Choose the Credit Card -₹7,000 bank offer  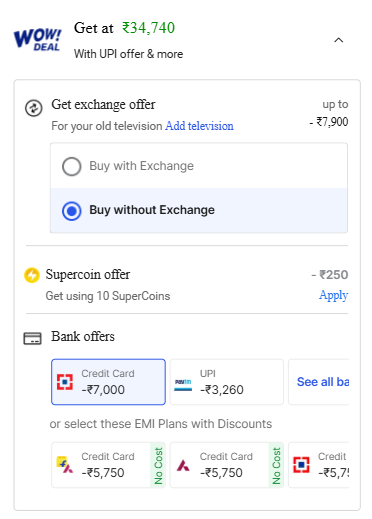(x=108, y=382)
